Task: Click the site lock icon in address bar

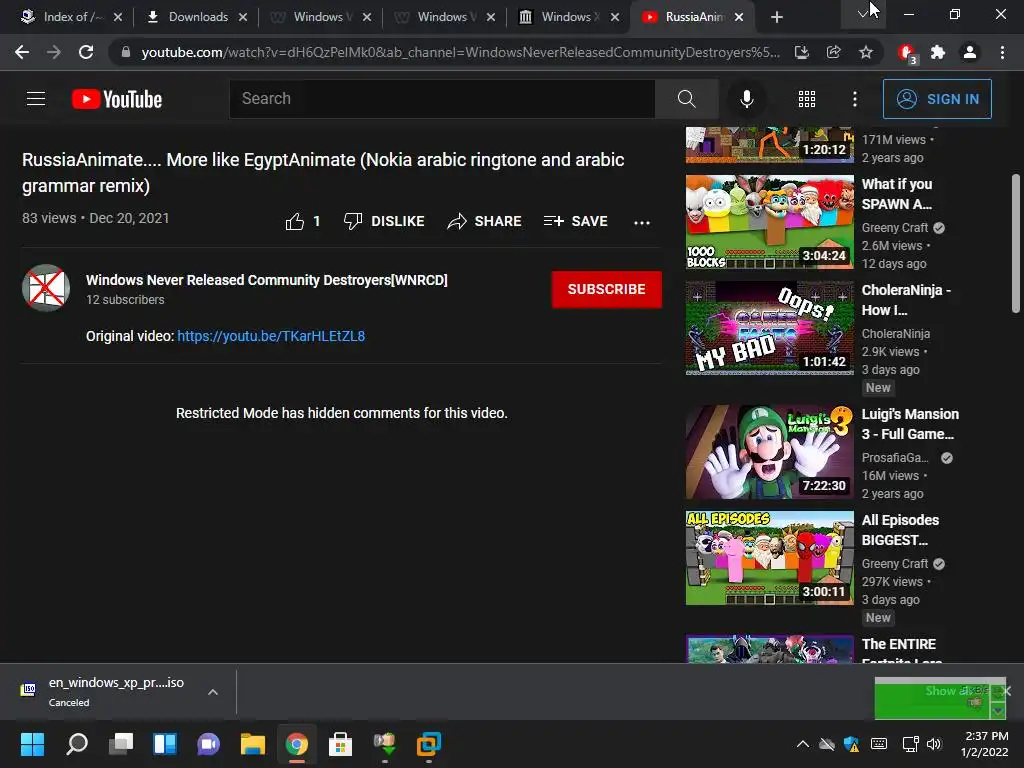Action: point(125,52)
